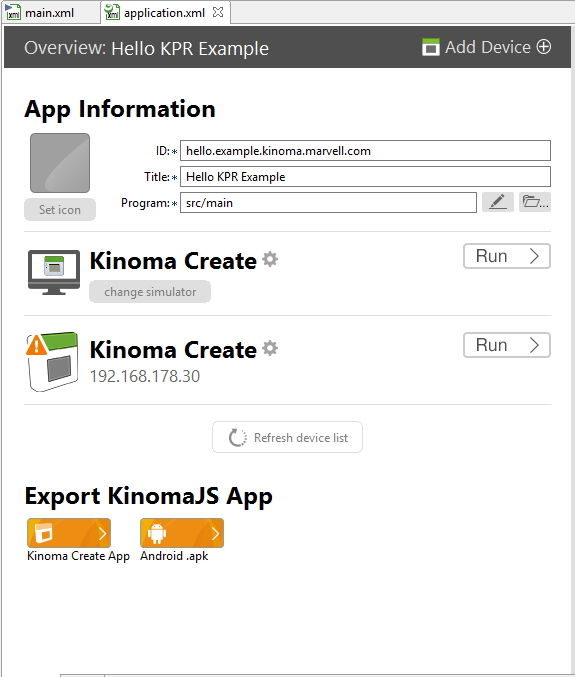
Task: Click the device icon with warning triangle
Action: pos(53,361)
